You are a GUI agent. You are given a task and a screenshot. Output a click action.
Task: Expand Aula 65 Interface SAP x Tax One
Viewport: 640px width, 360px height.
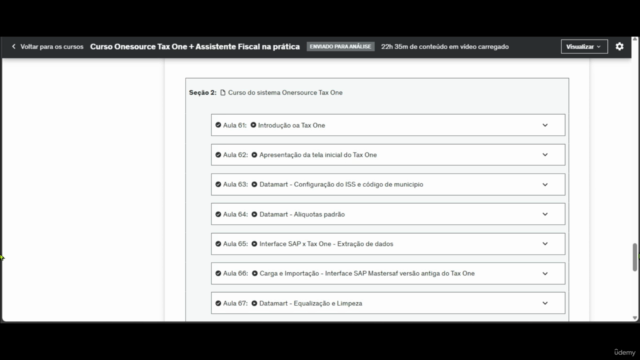[545, 244]
